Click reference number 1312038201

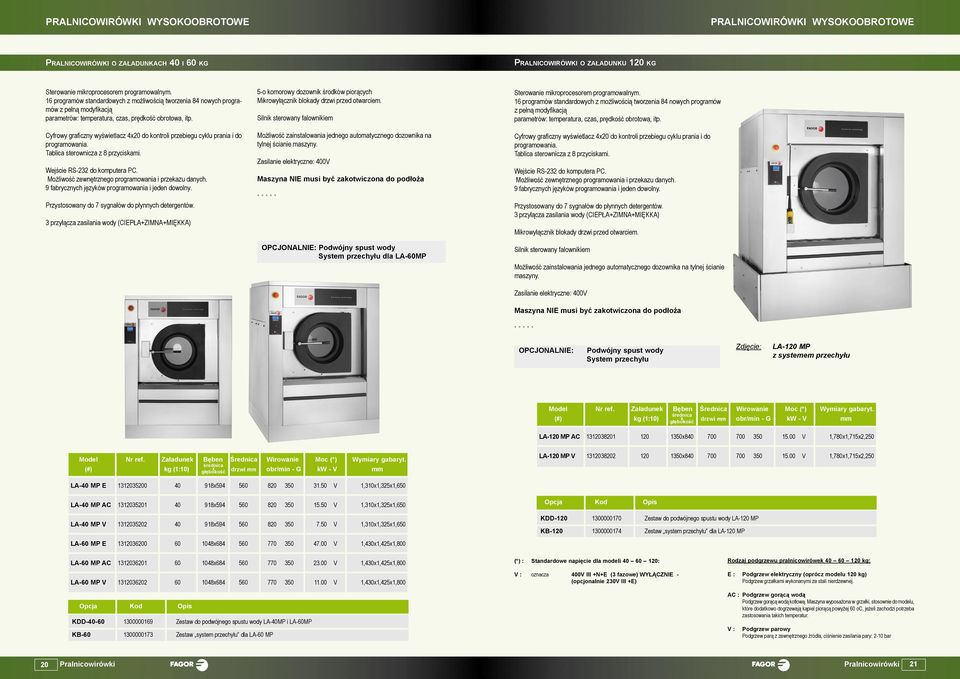coord(601,437)
